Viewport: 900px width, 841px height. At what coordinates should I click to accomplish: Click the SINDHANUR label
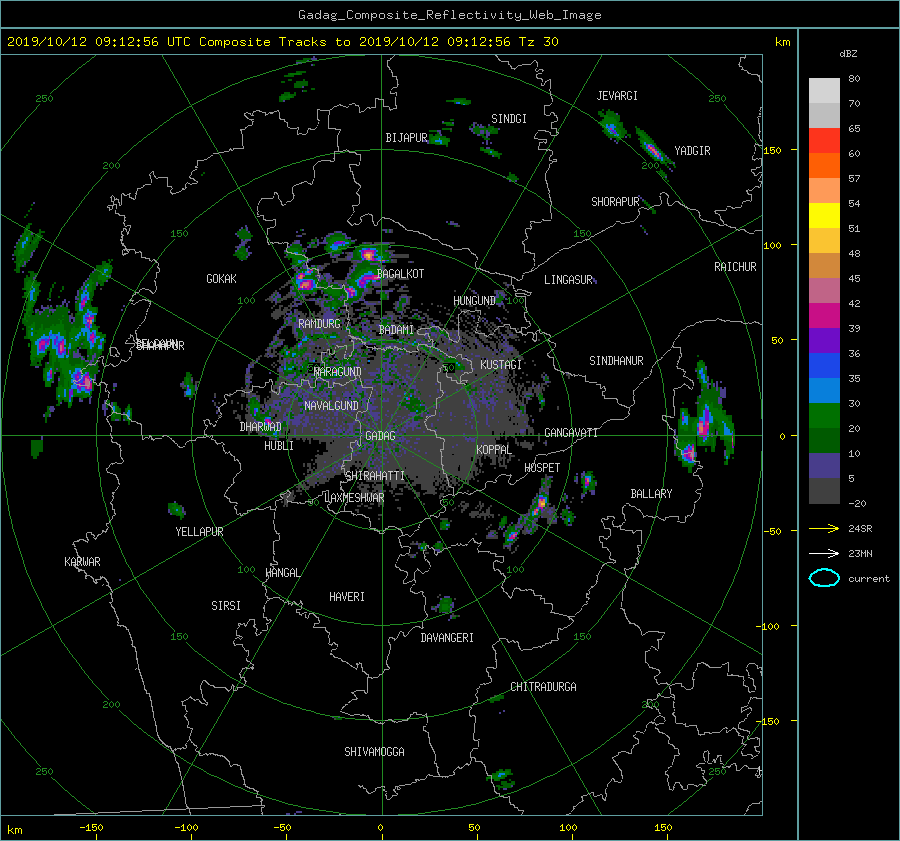616,361
